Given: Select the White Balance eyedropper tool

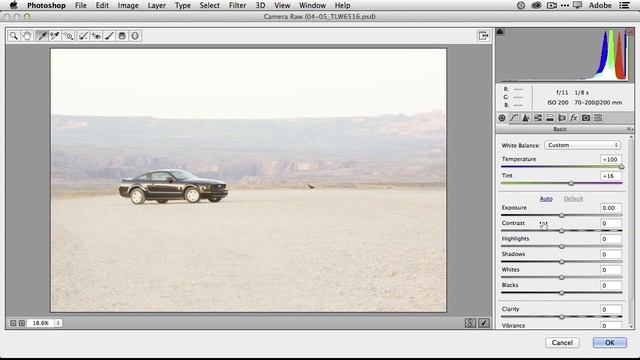Looking at the screenshot, I should coord(42,36).
